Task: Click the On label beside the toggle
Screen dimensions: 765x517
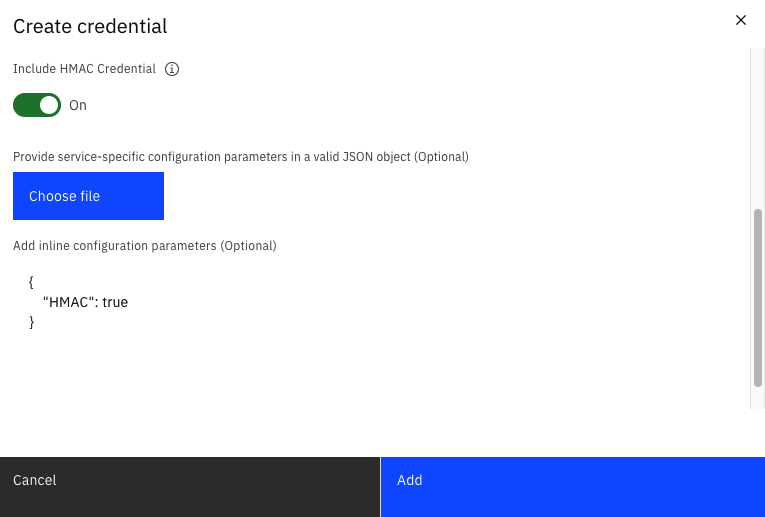Action: coord(78,105)
